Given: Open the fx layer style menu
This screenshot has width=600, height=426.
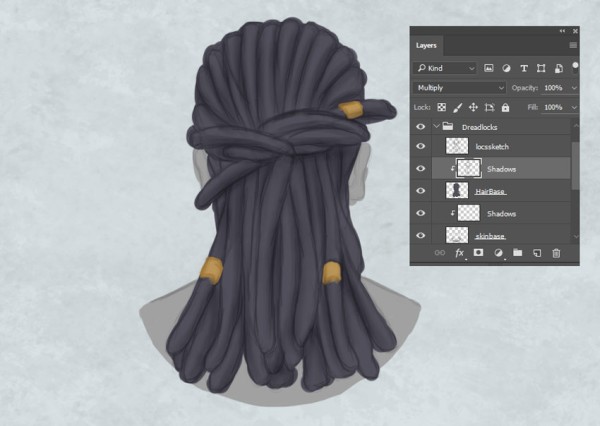Looking at the screenshot, I should point(460,253).
